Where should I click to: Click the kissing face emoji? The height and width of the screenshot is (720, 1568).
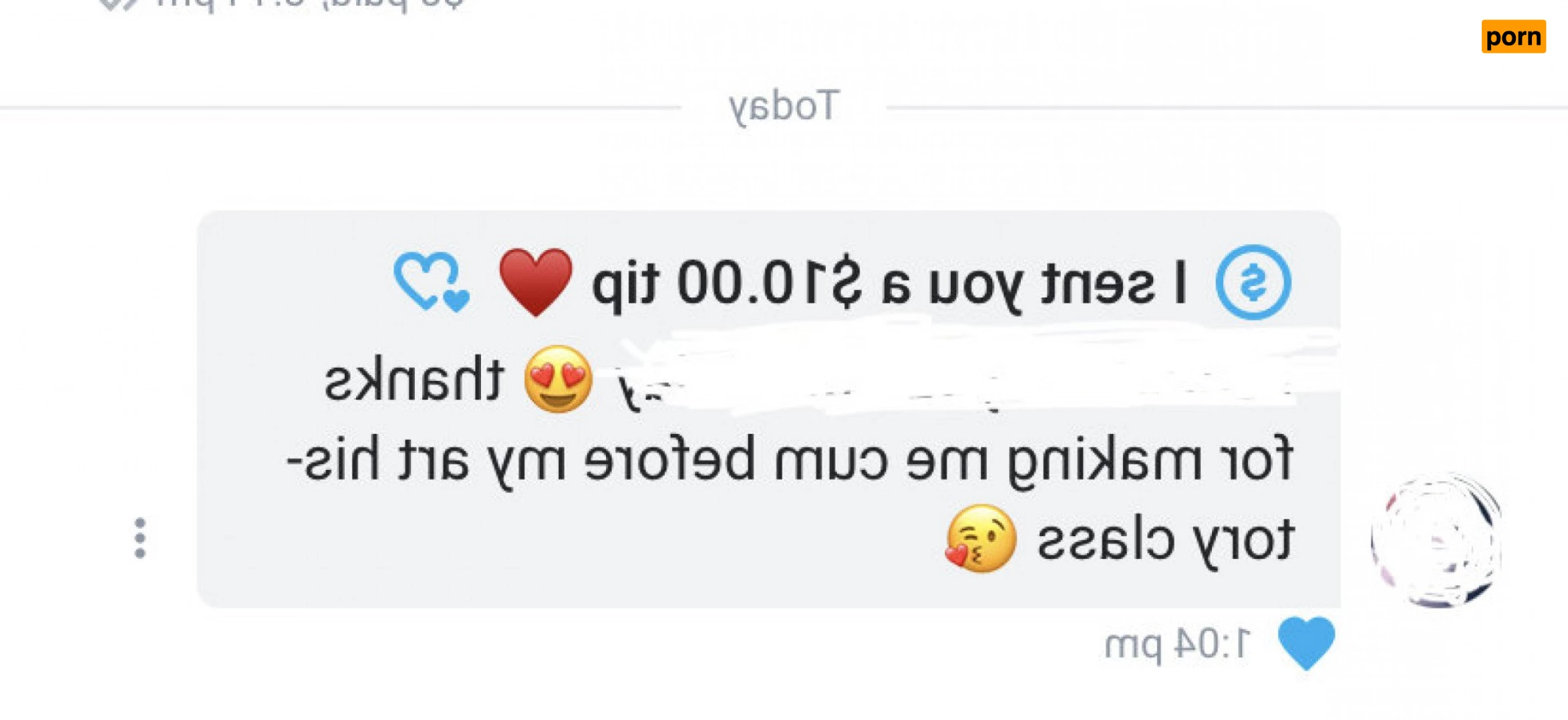tap(980, 539)
